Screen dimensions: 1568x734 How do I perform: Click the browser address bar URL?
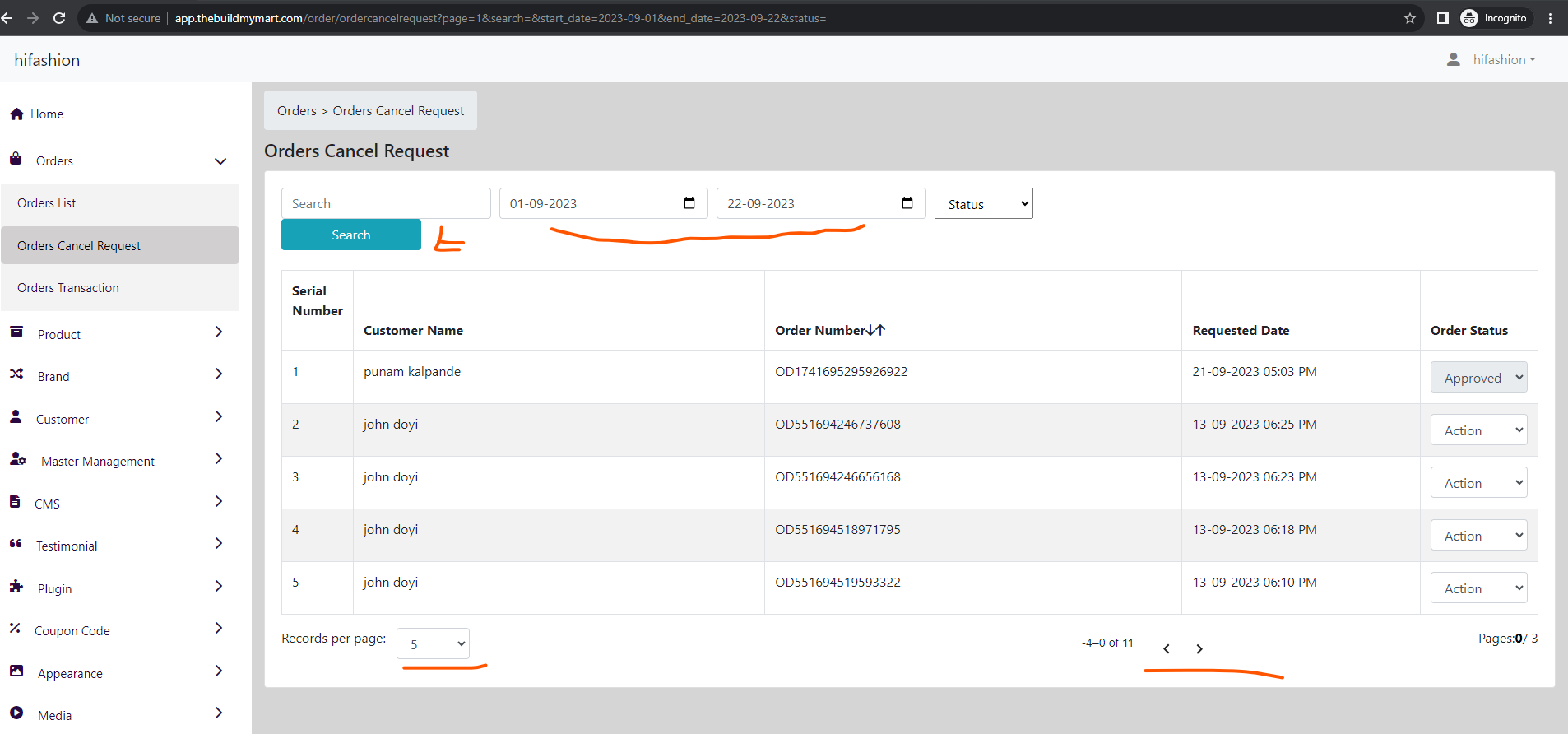tap(500, 18)
